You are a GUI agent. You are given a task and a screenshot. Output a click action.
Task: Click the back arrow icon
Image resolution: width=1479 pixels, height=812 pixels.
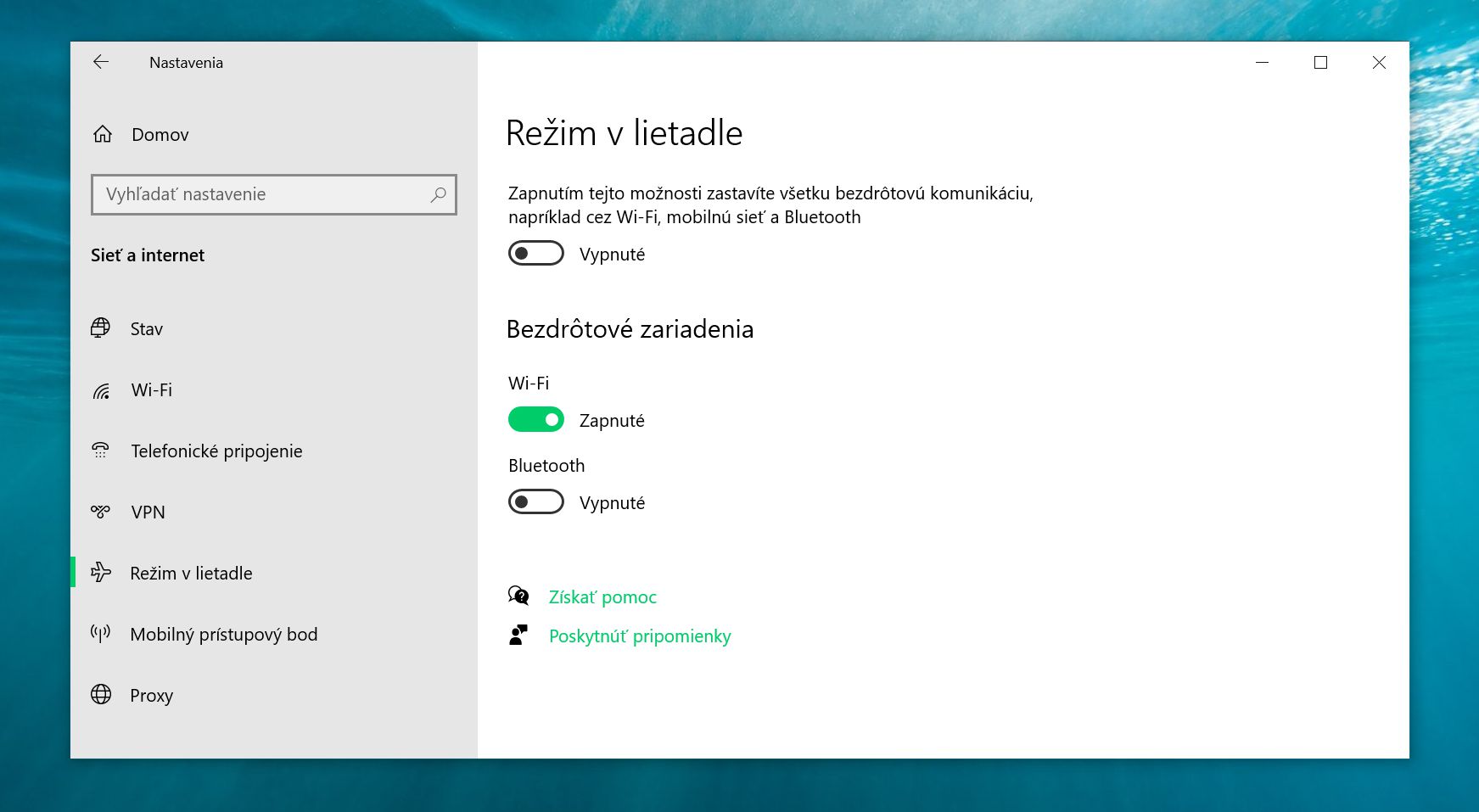pos(101,62)
